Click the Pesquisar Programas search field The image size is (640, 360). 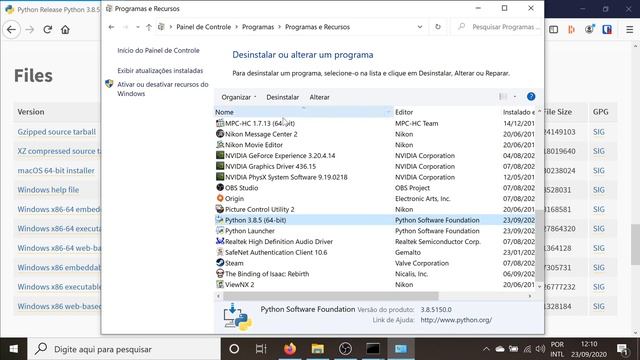(498, 27)
